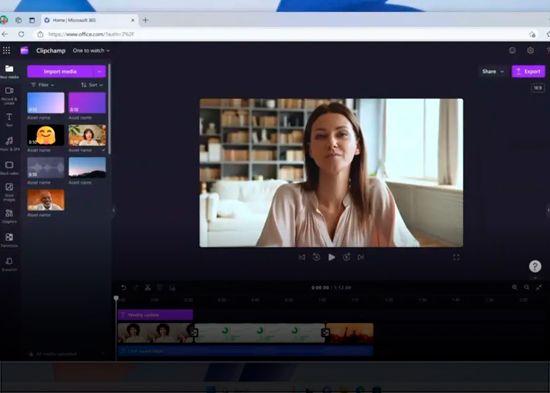Expand the Filter dropdown in media panel
Screen dimensions: 550x393
coord(42,85)
